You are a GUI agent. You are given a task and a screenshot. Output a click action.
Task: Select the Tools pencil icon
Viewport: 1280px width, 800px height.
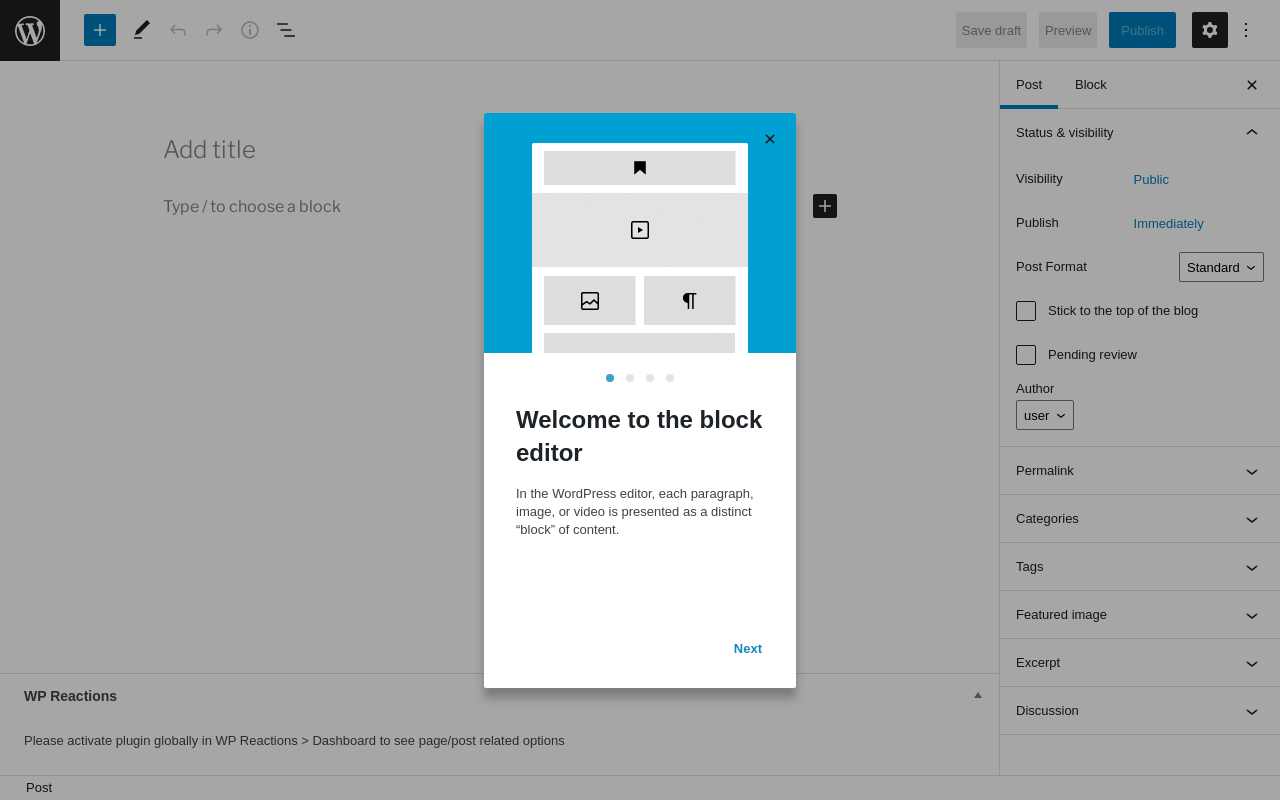[x=142, y=30]
